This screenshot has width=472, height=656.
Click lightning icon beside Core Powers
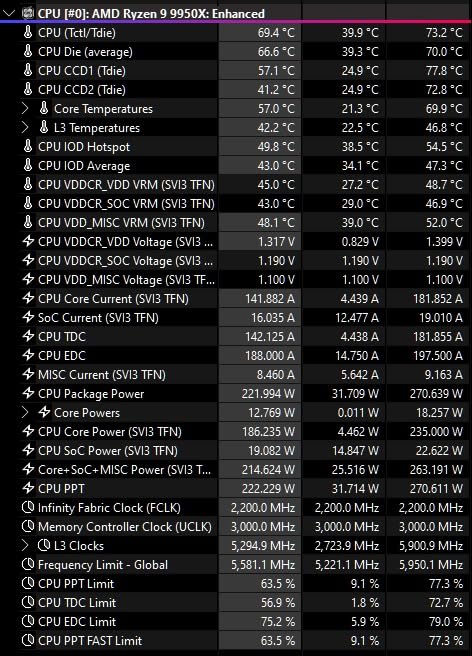coord(44,412)
